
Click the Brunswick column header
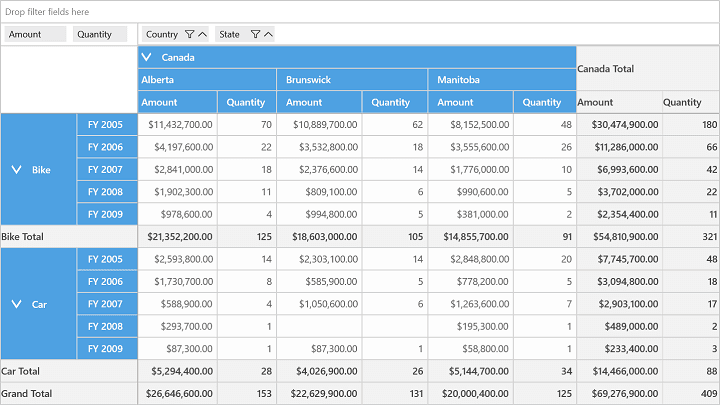tap(352, 80)
